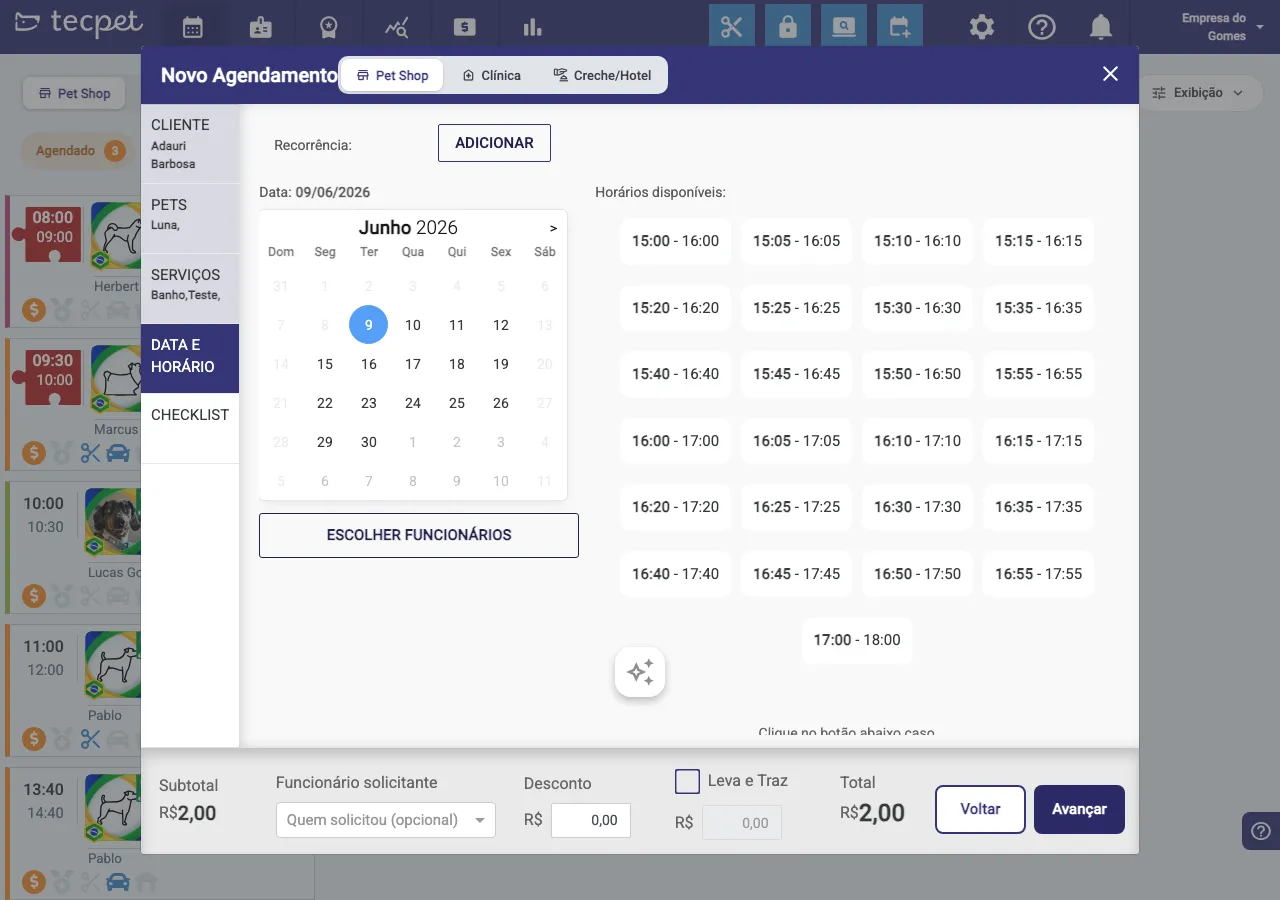Click ADICIONAR recurrence button
Screen dimensions: 1280x900
click(x=494, y=143)
